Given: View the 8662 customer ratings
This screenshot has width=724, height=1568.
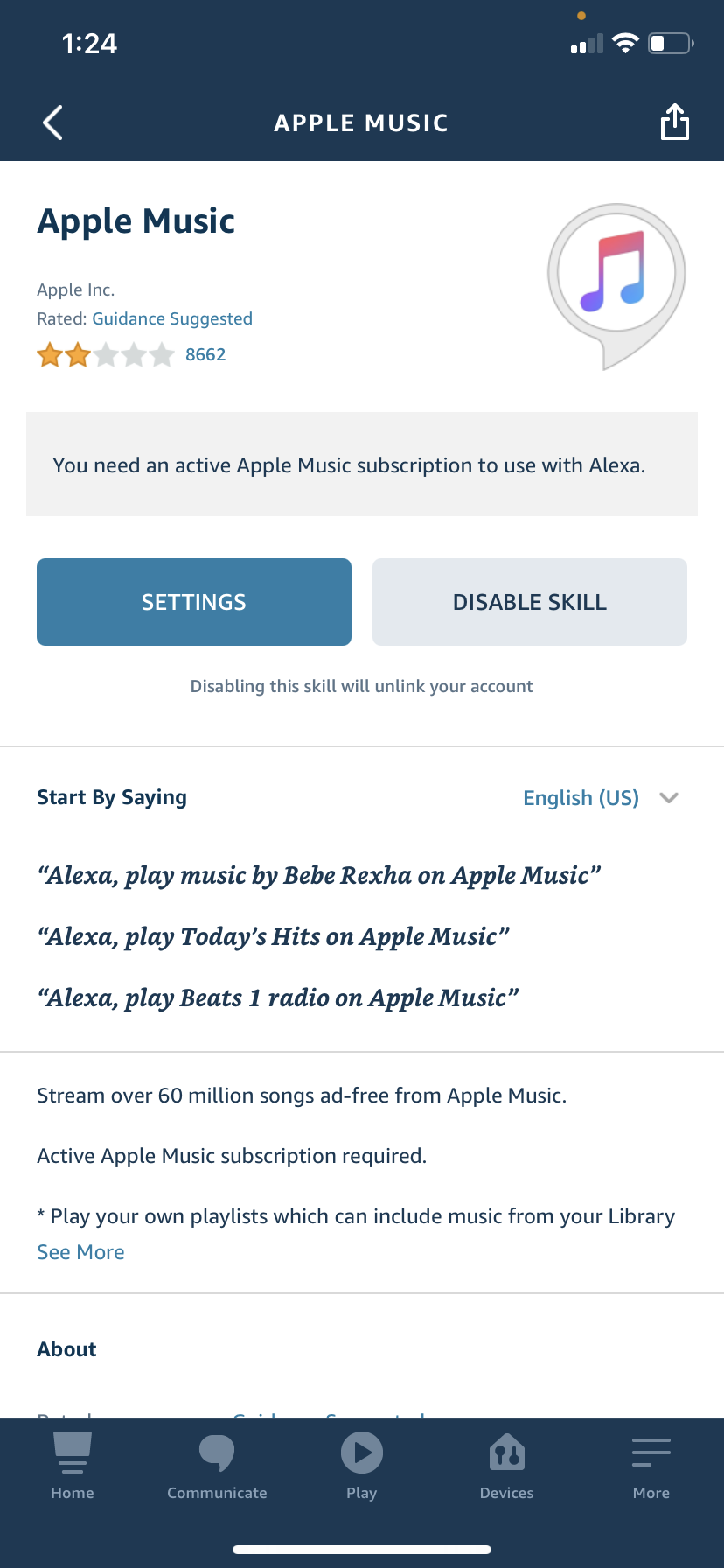Looking at the screenshot, I should [205, 354].
